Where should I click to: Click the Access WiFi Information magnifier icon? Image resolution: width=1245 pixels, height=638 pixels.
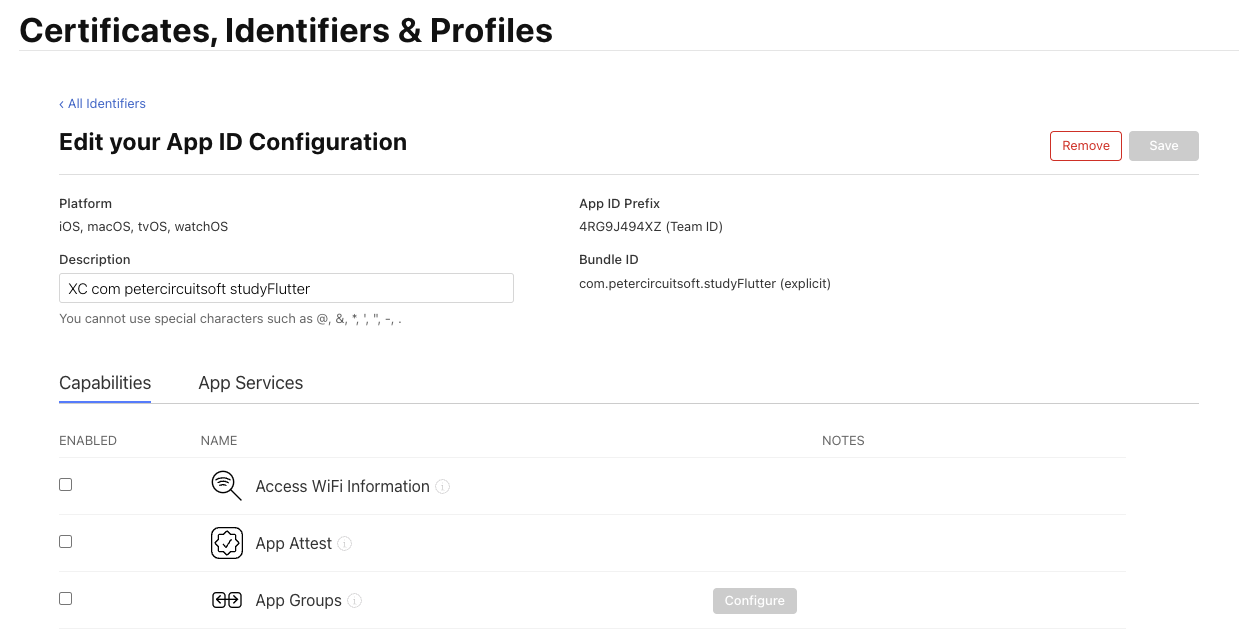(x=227, y=486)
